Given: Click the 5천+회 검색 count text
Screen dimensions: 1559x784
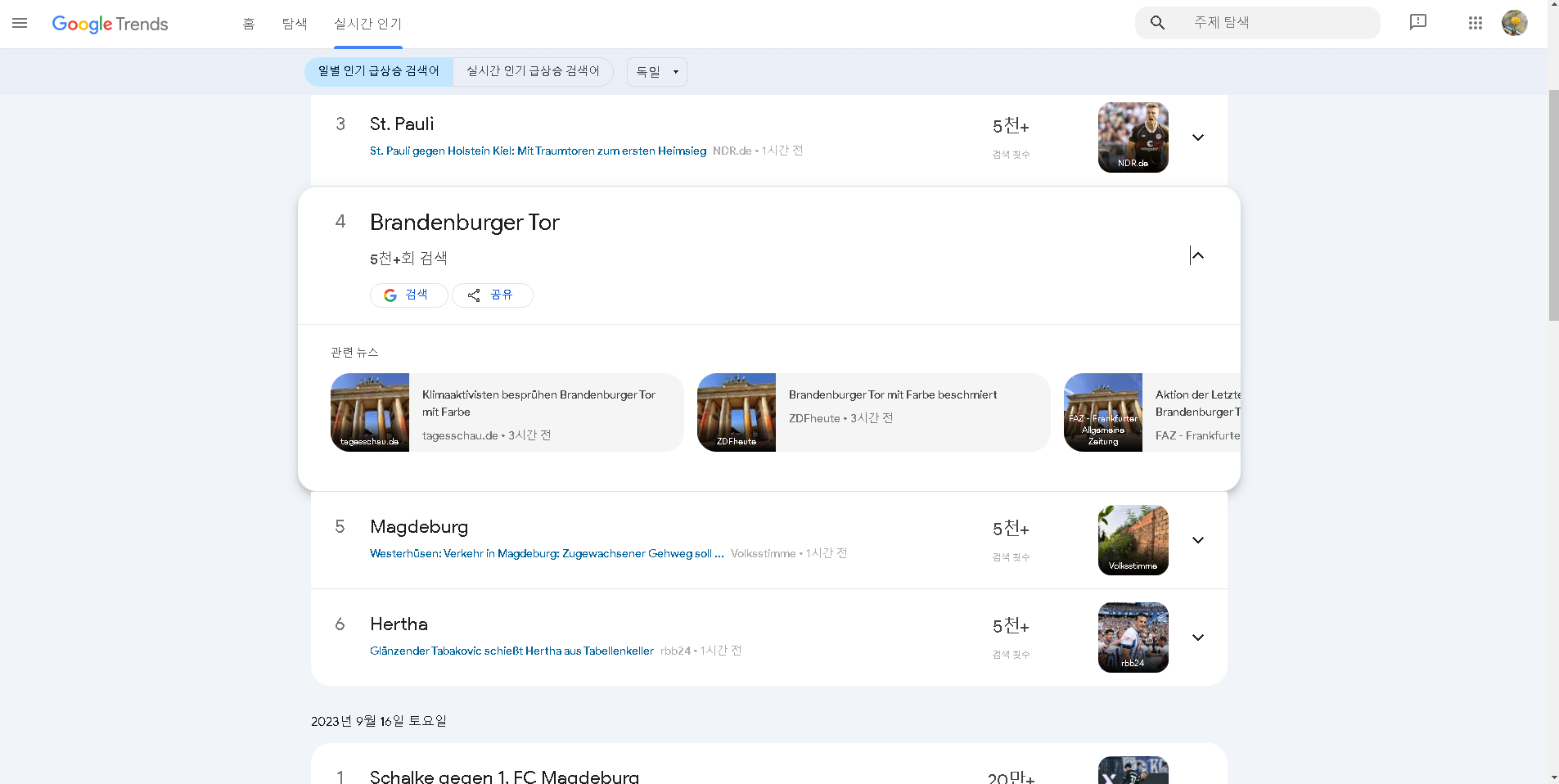Looking at the screenshot, I should pyautogui.click(x=408, y=259).
